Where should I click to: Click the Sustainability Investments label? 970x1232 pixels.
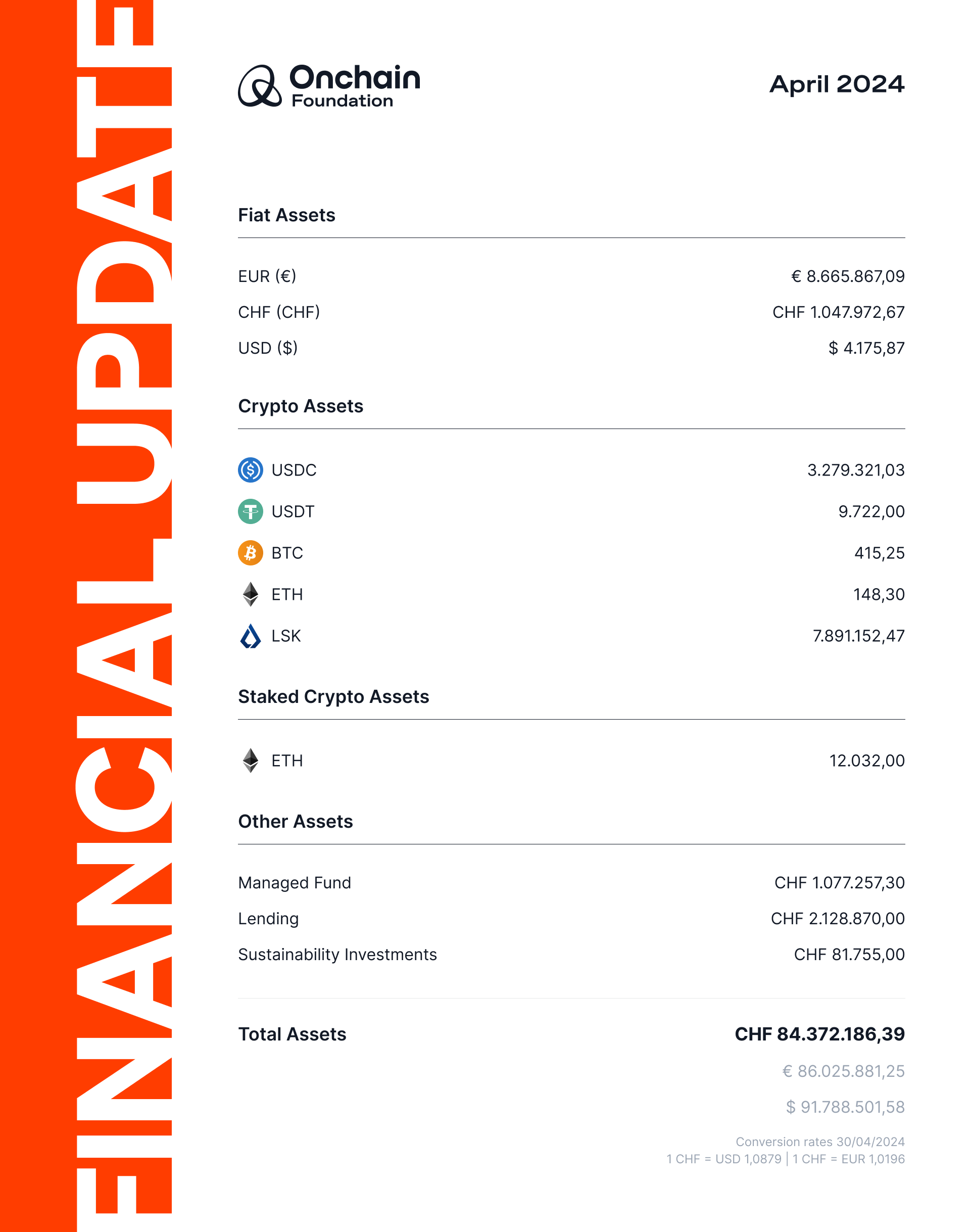[x=337, y=954]
